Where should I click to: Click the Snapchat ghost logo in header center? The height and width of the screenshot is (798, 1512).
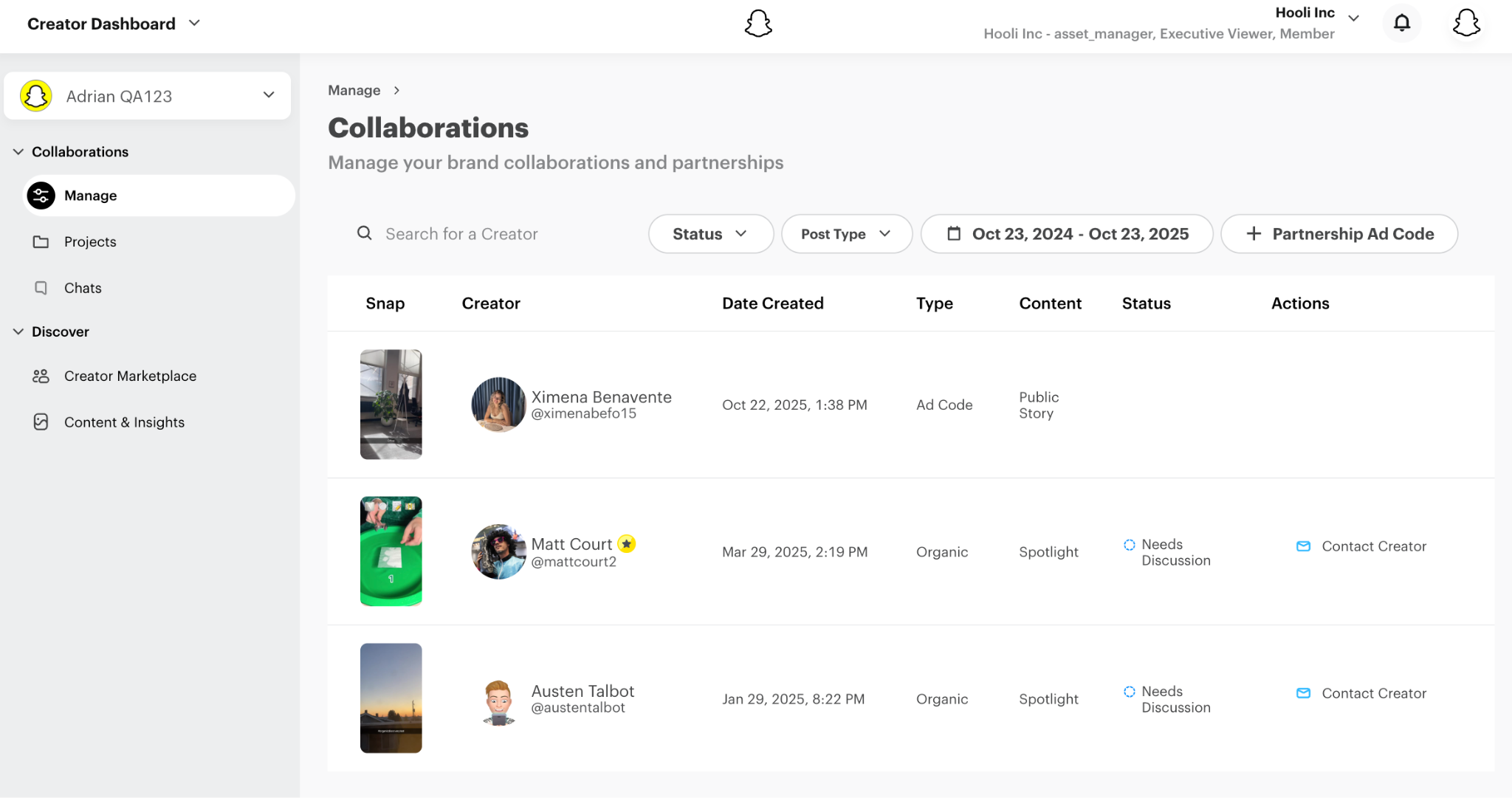click(758, 24)
